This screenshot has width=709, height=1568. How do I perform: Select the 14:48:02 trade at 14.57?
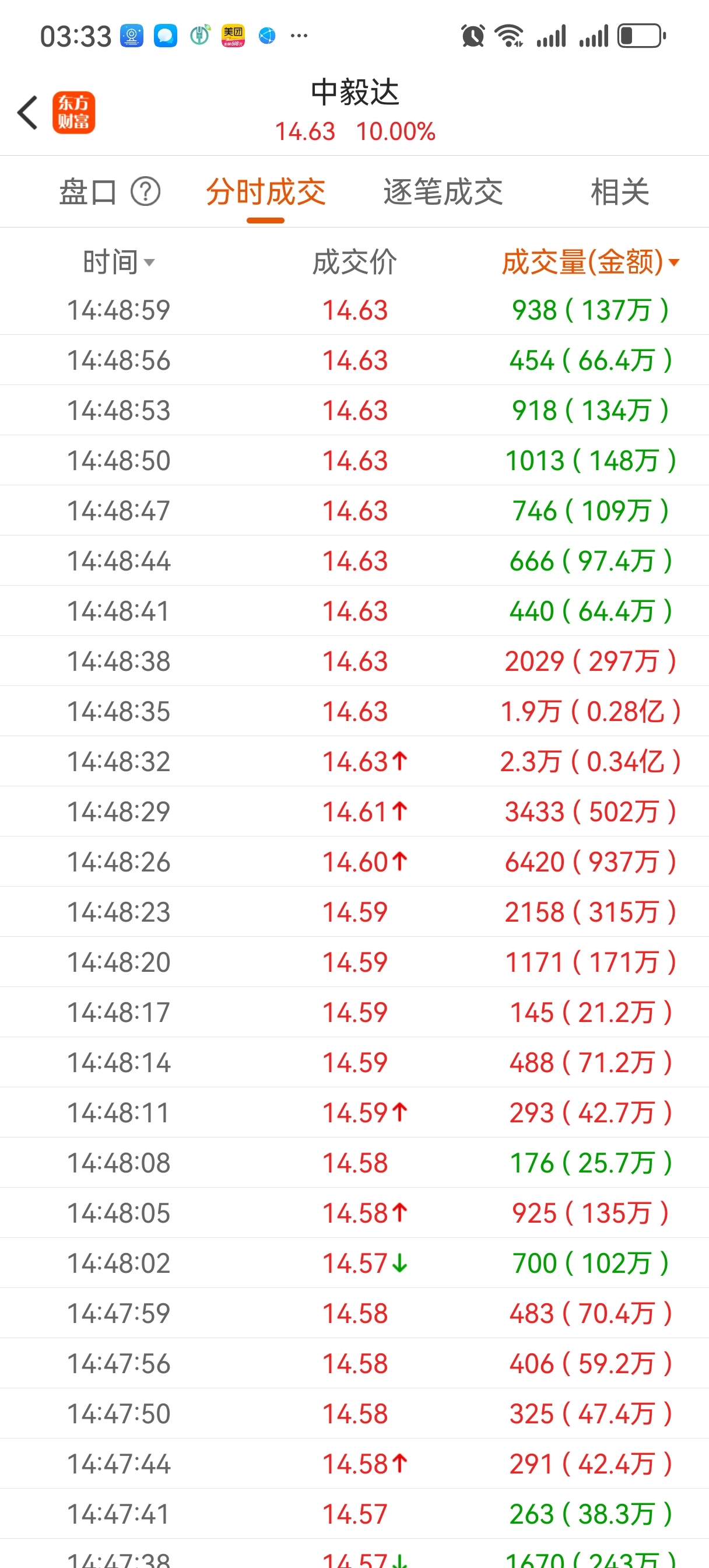pyautogui.click(x=355, y=1263)
